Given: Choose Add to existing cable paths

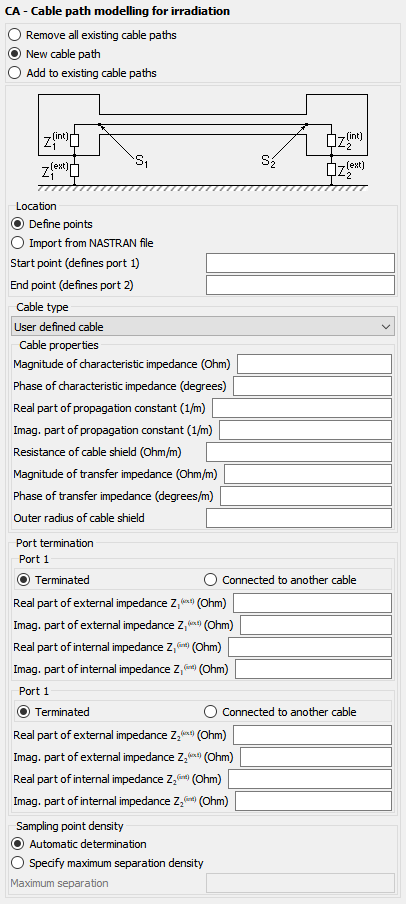Looking at the screenshot, I should click(83, 73).
